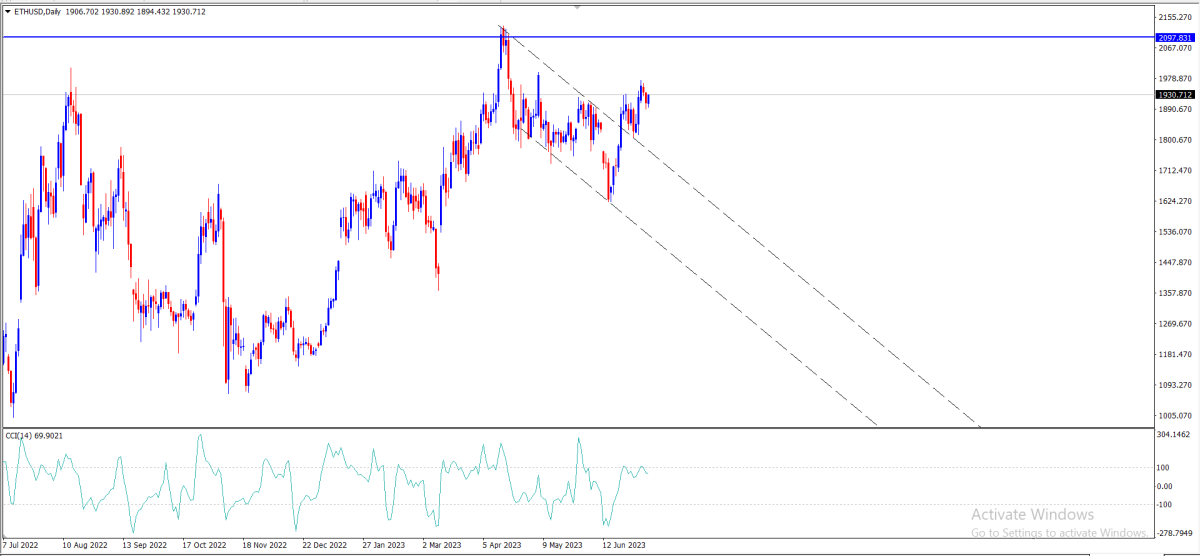Click the 27 Jan 2023 date label

coord(384,546)
